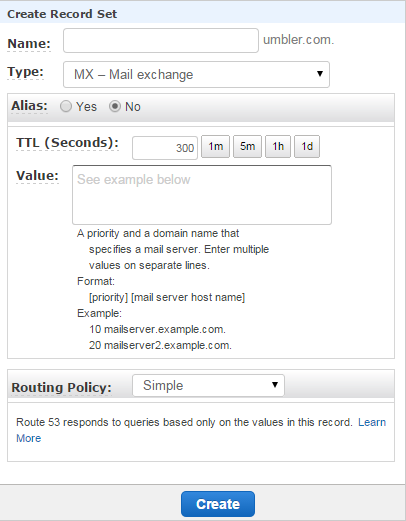Select Yes for Alias

pyautogui.click(x=66, y=107)
